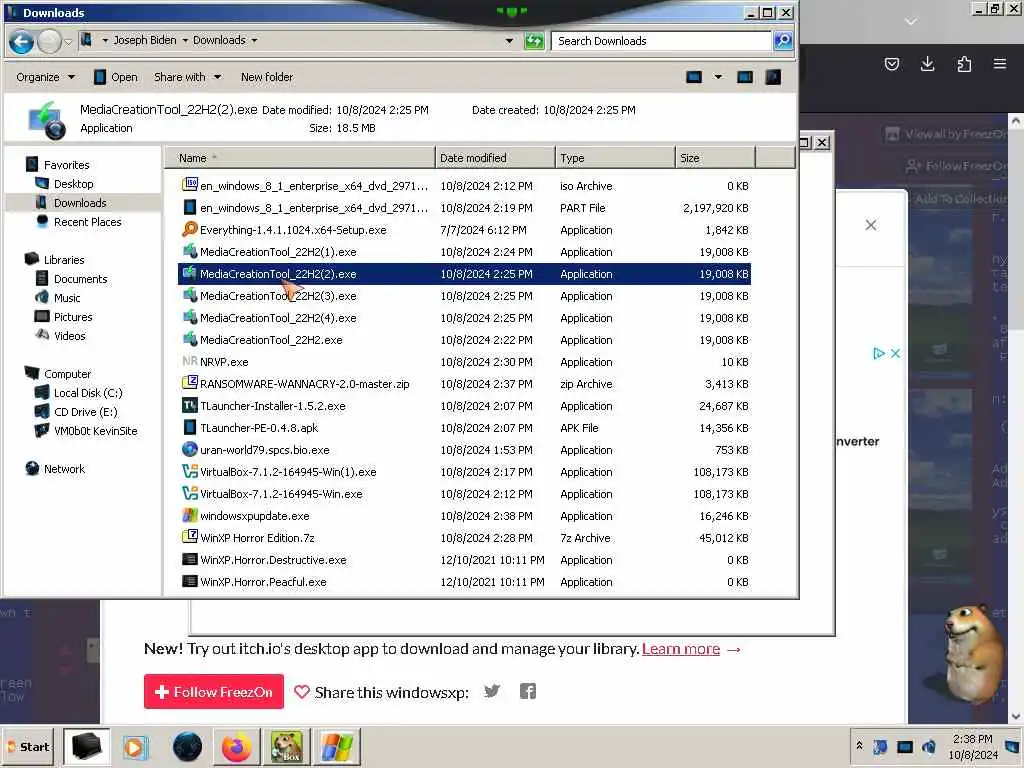Sort files by the Name column

(300, 158)
